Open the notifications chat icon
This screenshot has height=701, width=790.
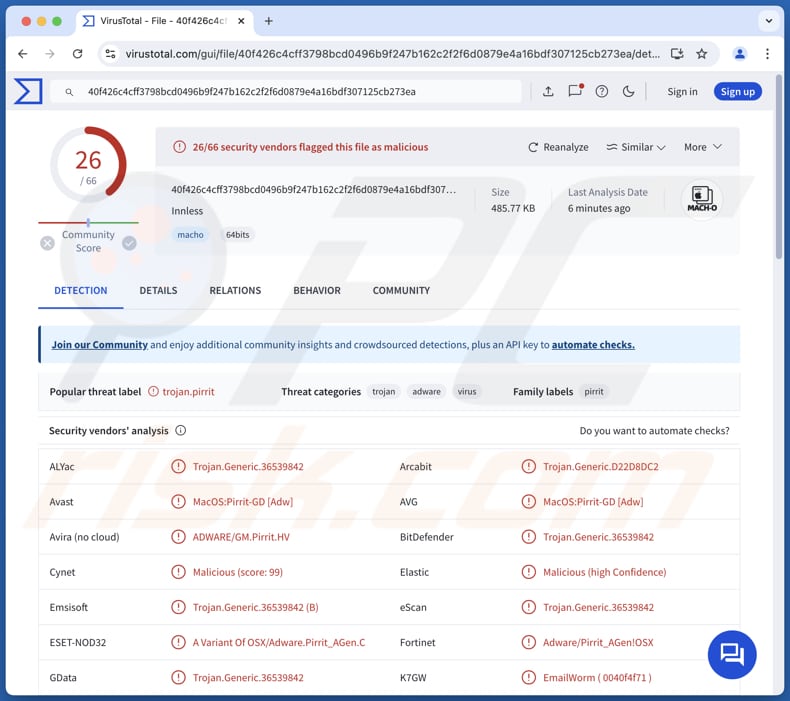point(575,91)
